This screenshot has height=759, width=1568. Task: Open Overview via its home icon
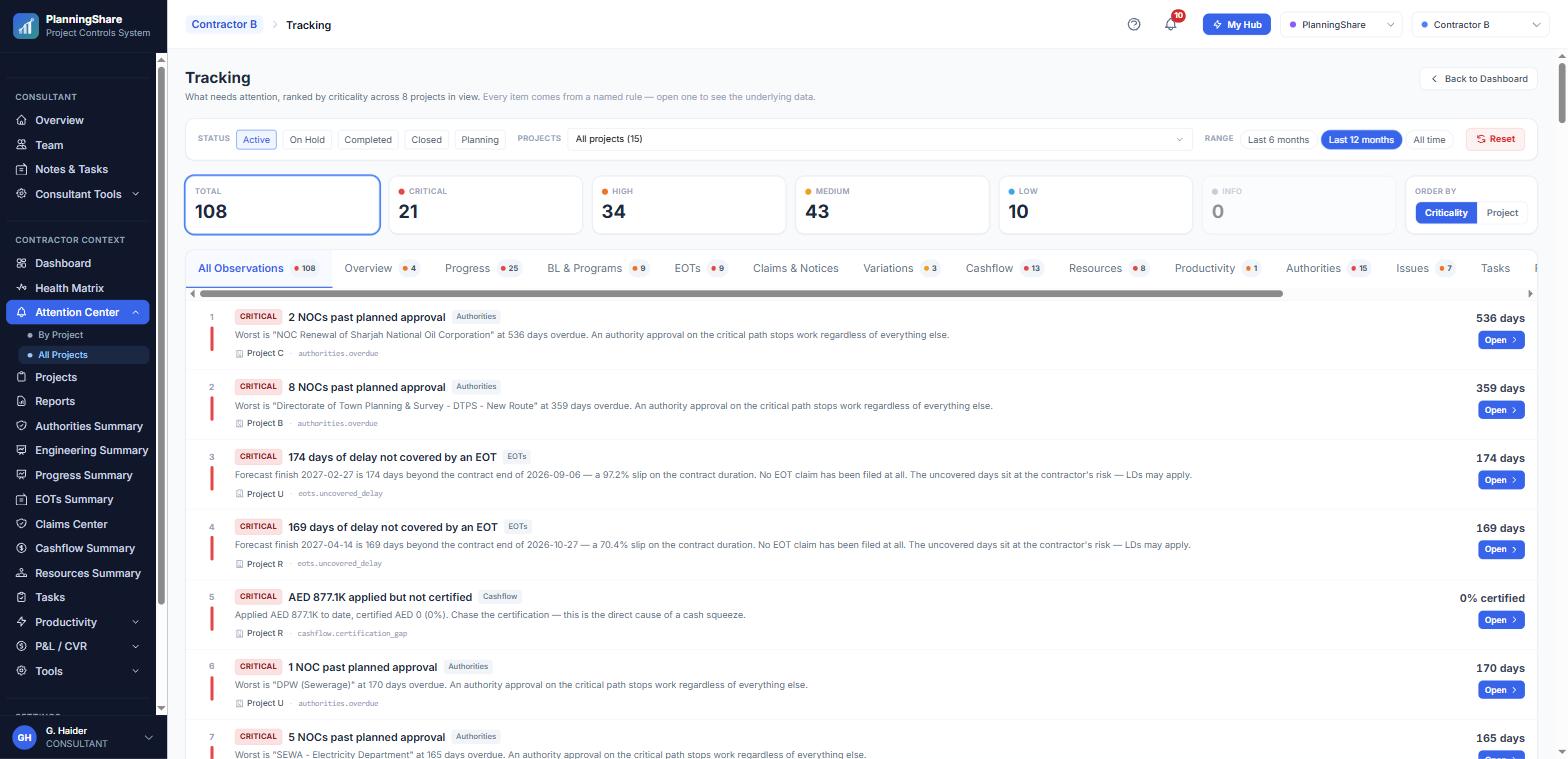pos(22,120)
